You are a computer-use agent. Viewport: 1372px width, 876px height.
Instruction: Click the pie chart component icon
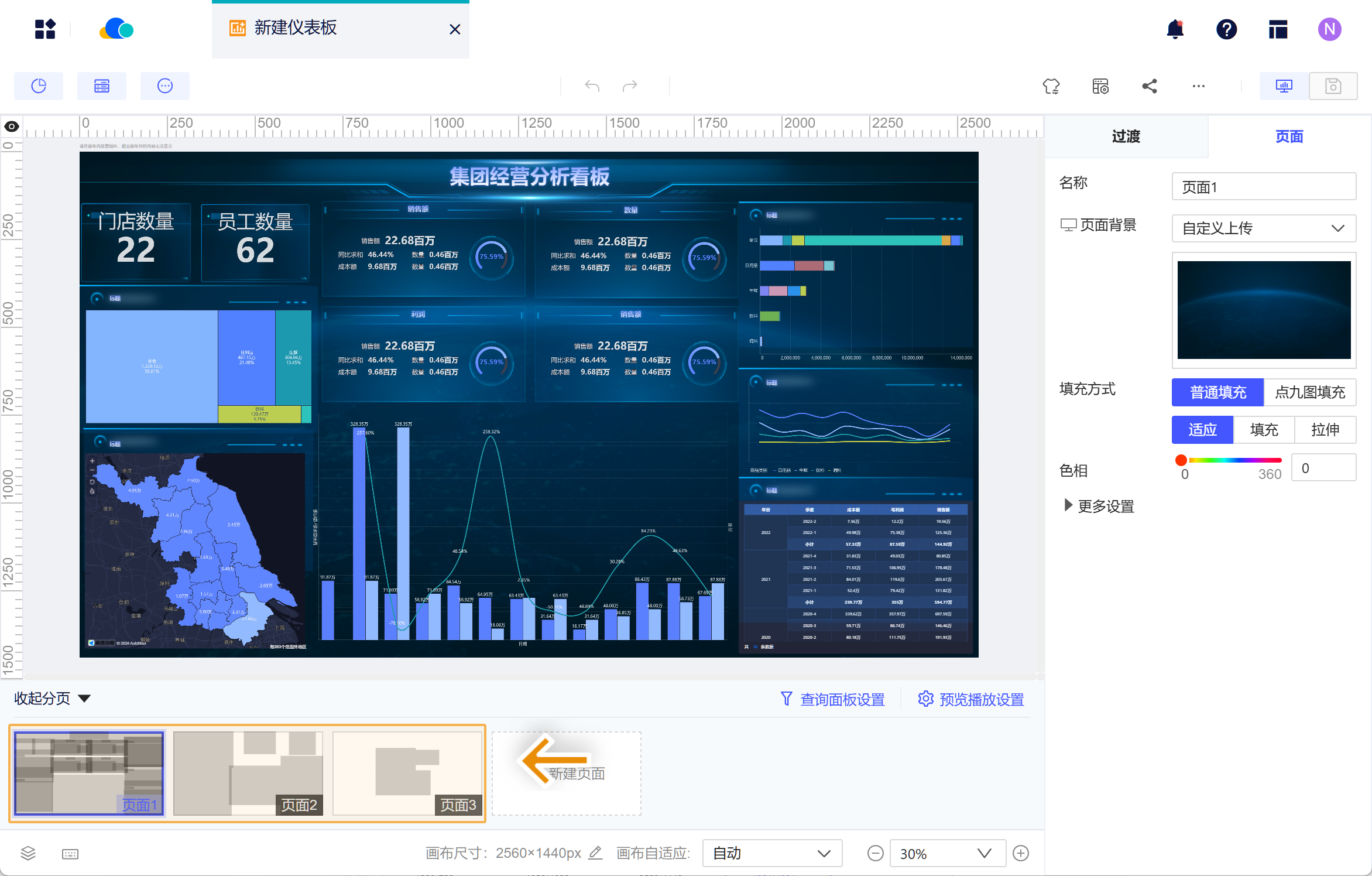(39, 86)
